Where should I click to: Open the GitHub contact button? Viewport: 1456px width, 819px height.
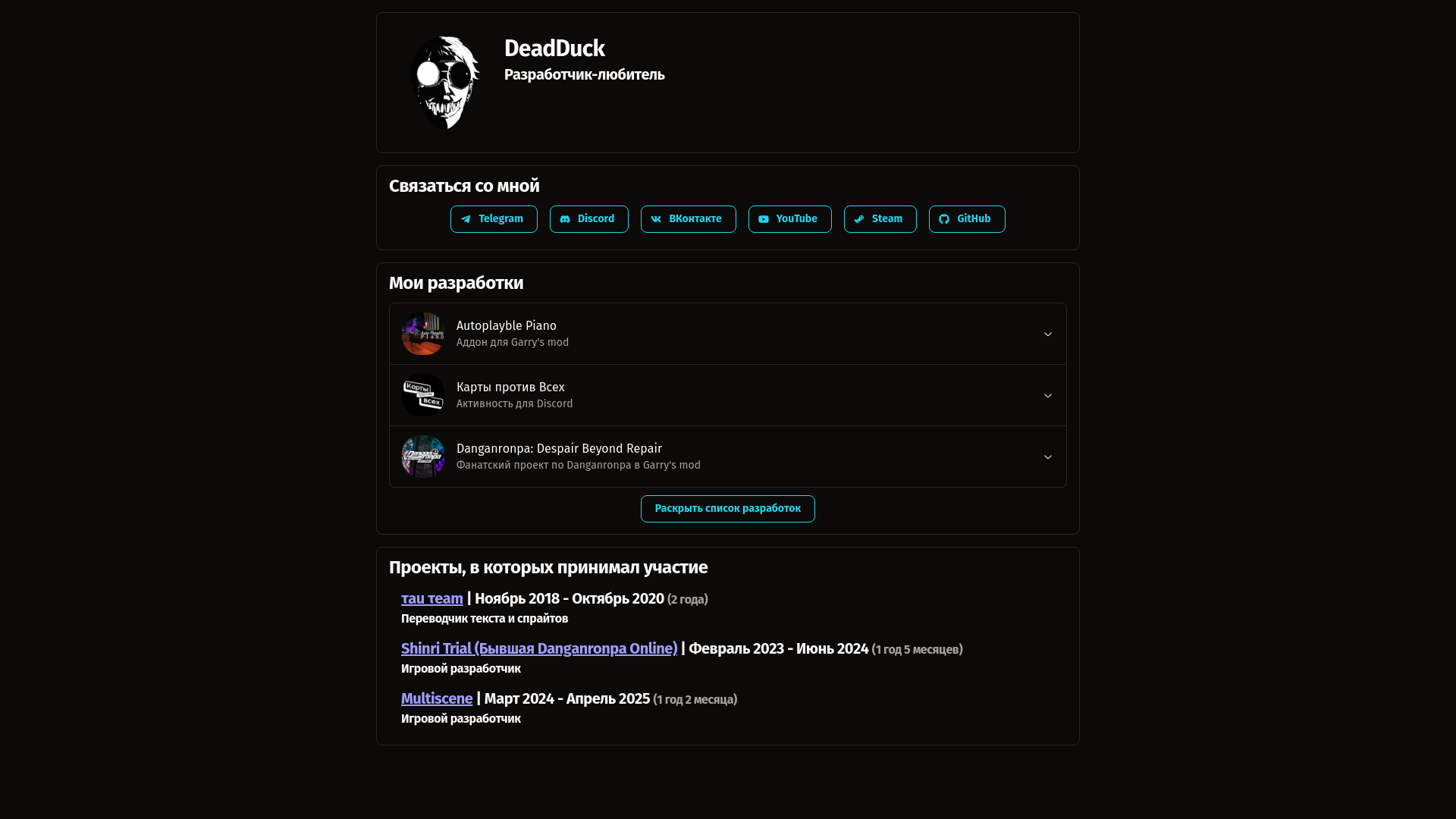(x=967, y=219)
